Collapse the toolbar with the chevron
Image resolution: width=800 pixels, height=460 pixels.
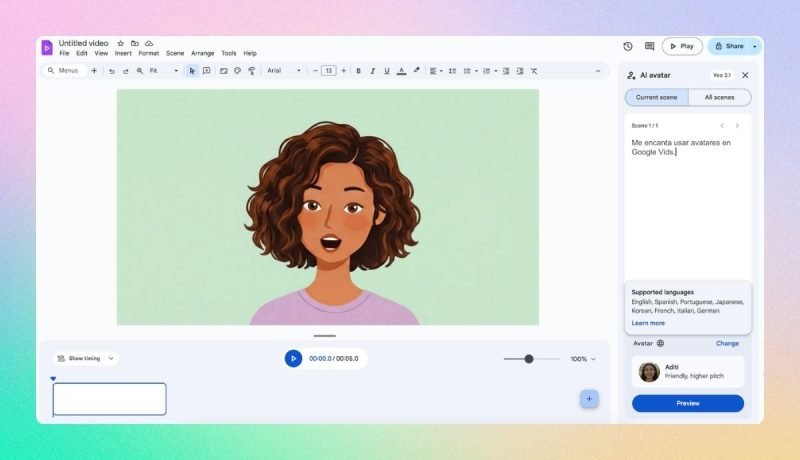click(598, 71)
